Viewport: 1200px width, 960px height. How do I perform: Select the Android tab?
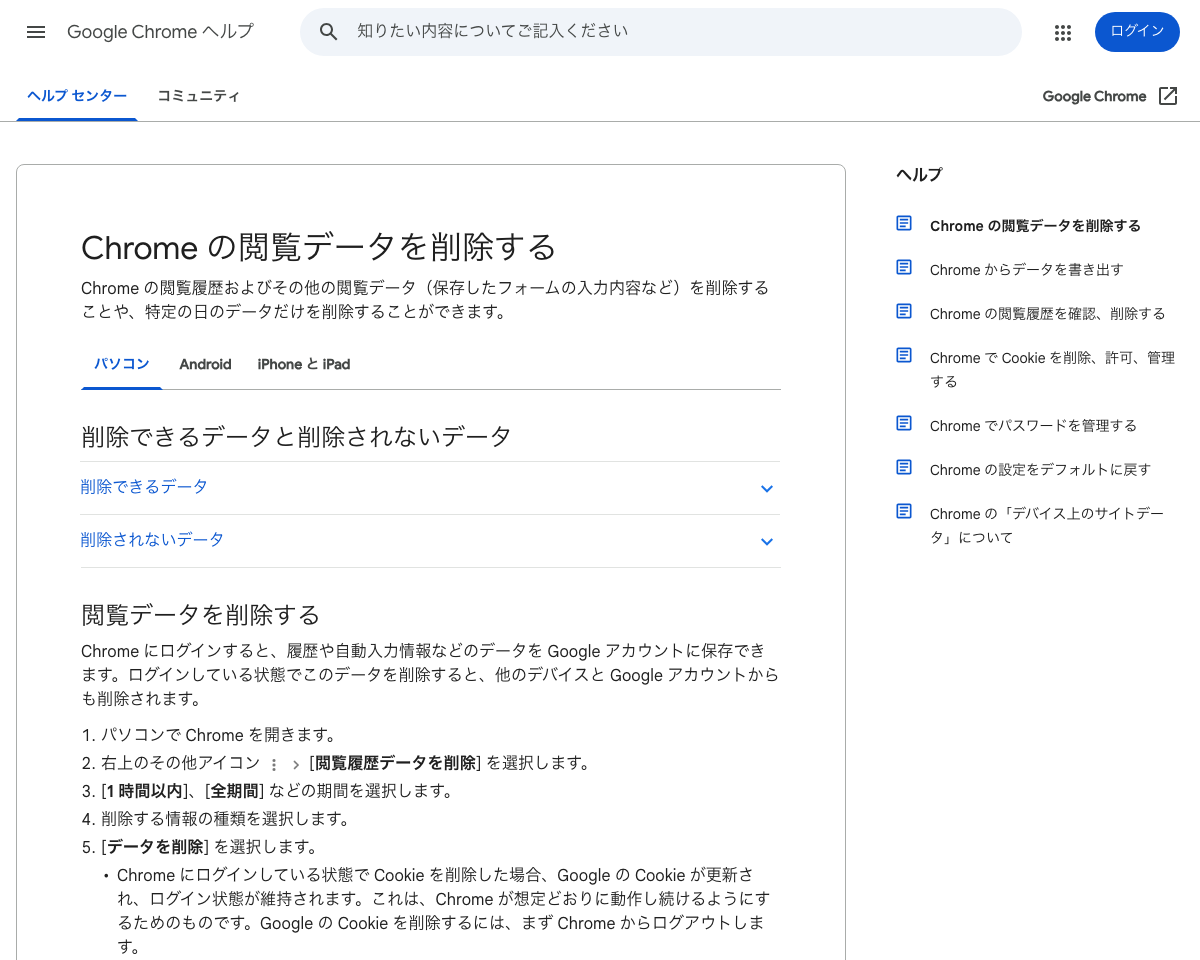(205, 364)
